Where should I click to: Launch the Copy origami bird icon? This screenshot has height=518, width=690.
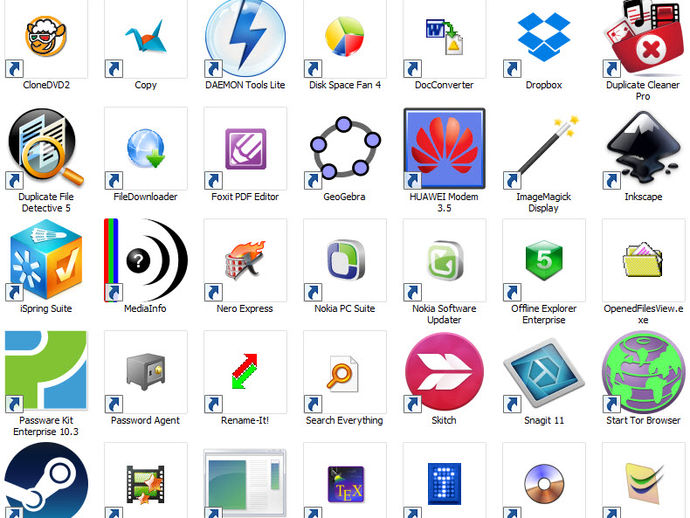146,37
